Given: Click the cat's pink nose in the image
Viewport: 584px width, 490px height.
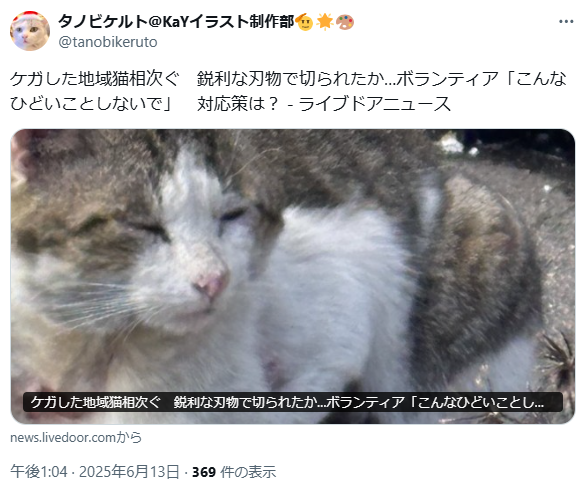Looking at the screenshot, I should point(212,284).
